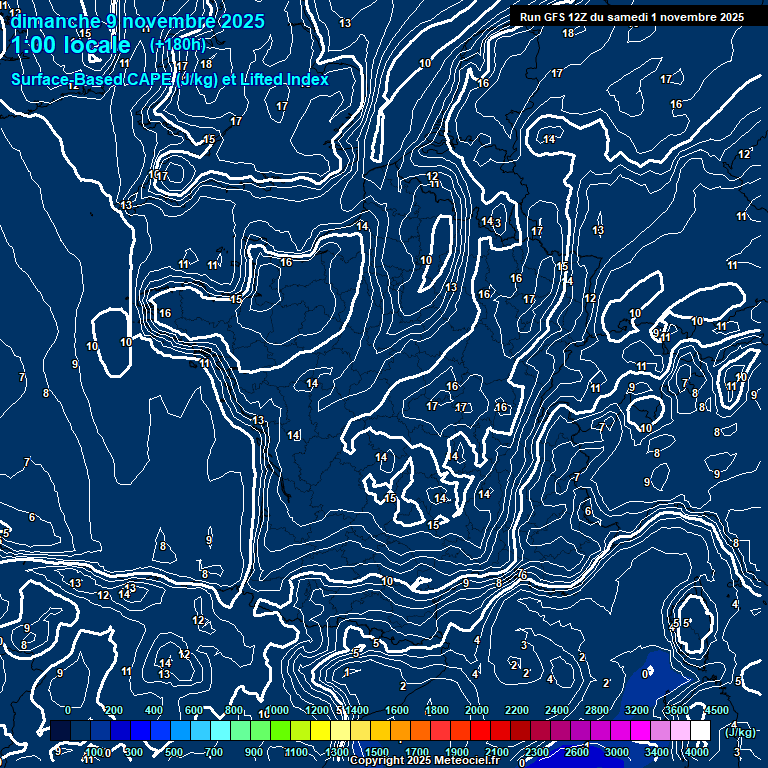Click the legend value '2300'
Viewport: 768px width, 768px height.
click(537, 752)
